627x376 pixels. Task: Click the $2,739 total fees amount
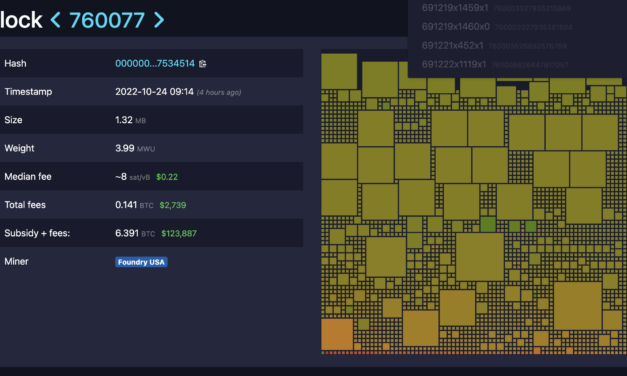tap(173, 205)
